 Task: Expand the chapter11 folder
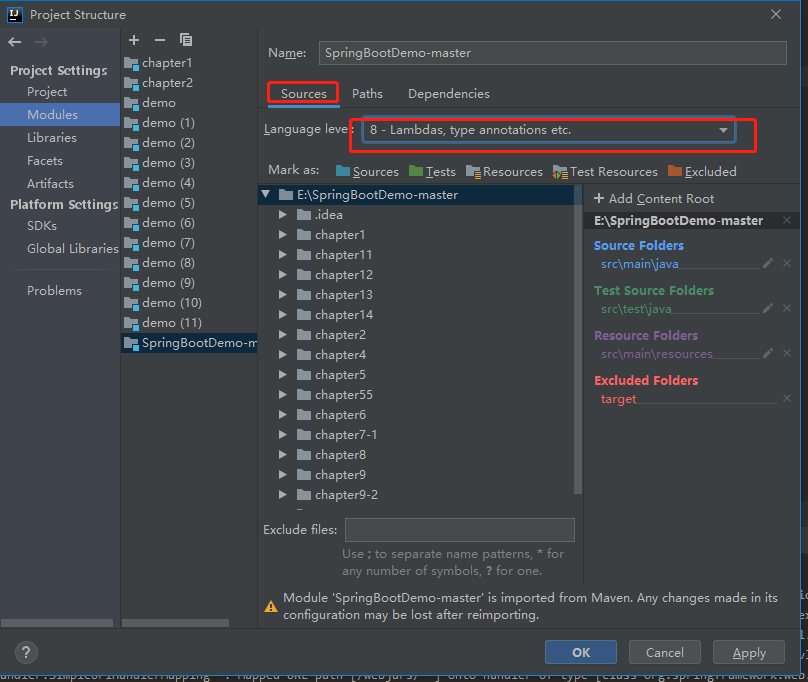[282, 255]
